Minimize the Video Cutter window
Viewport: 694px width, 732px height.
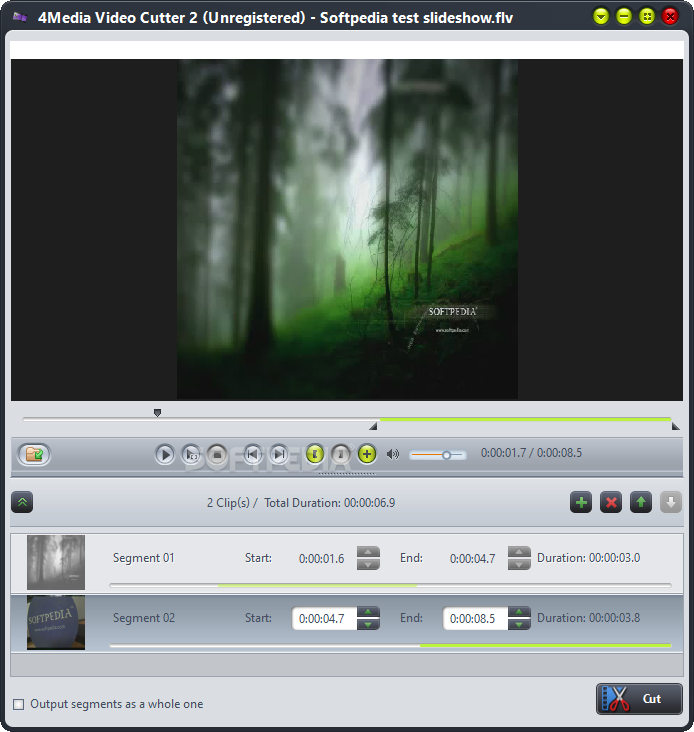click(x=624, y=17)
